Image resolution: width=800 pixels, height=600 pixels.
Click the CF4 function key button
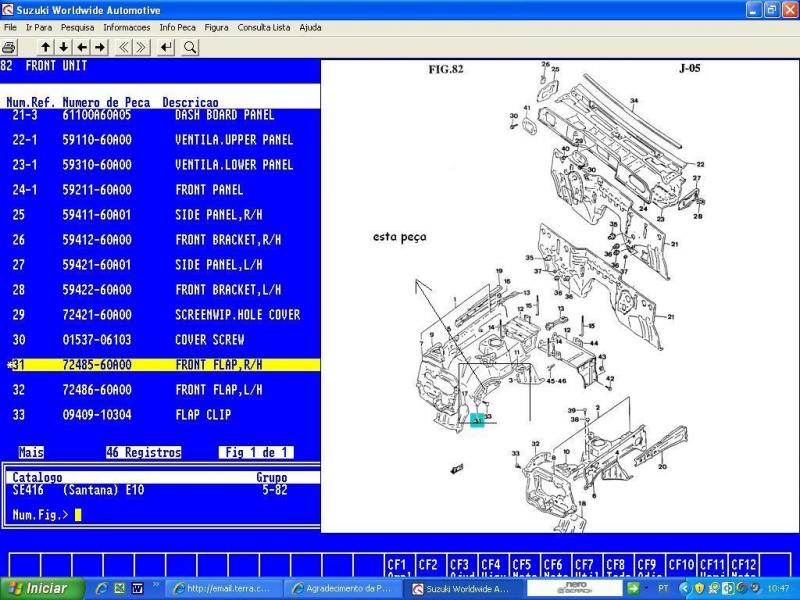[x=493, y=566]
